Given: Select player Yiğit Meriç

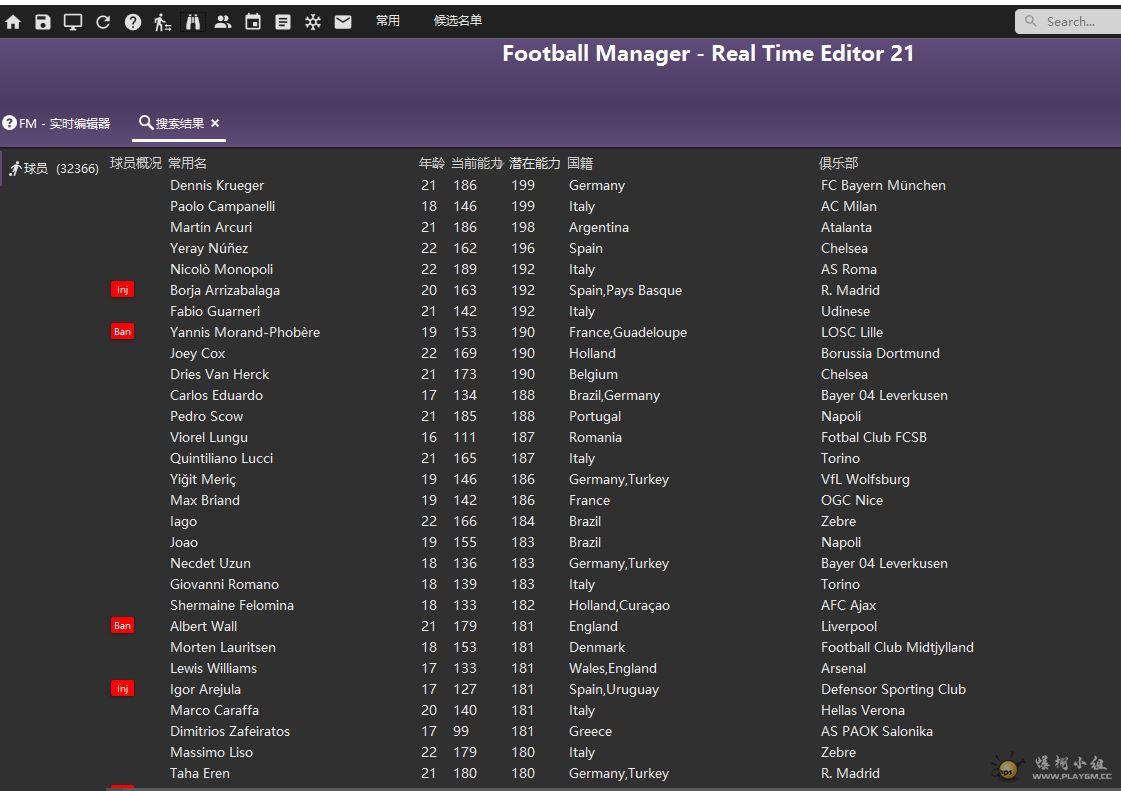Looking at the screenshot, I should [x=202, y=479].
